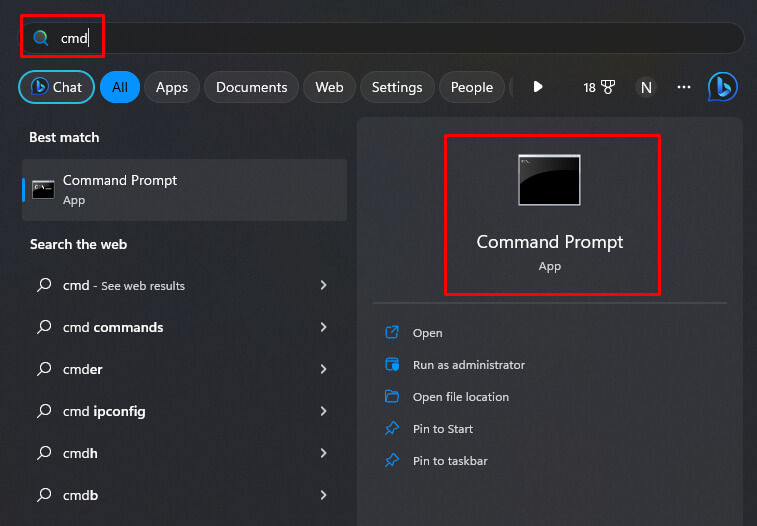The width and height of the screenshot is (757, 526).
Task: Click the Bing Chat icon at top right
Action: coord(722,87)
